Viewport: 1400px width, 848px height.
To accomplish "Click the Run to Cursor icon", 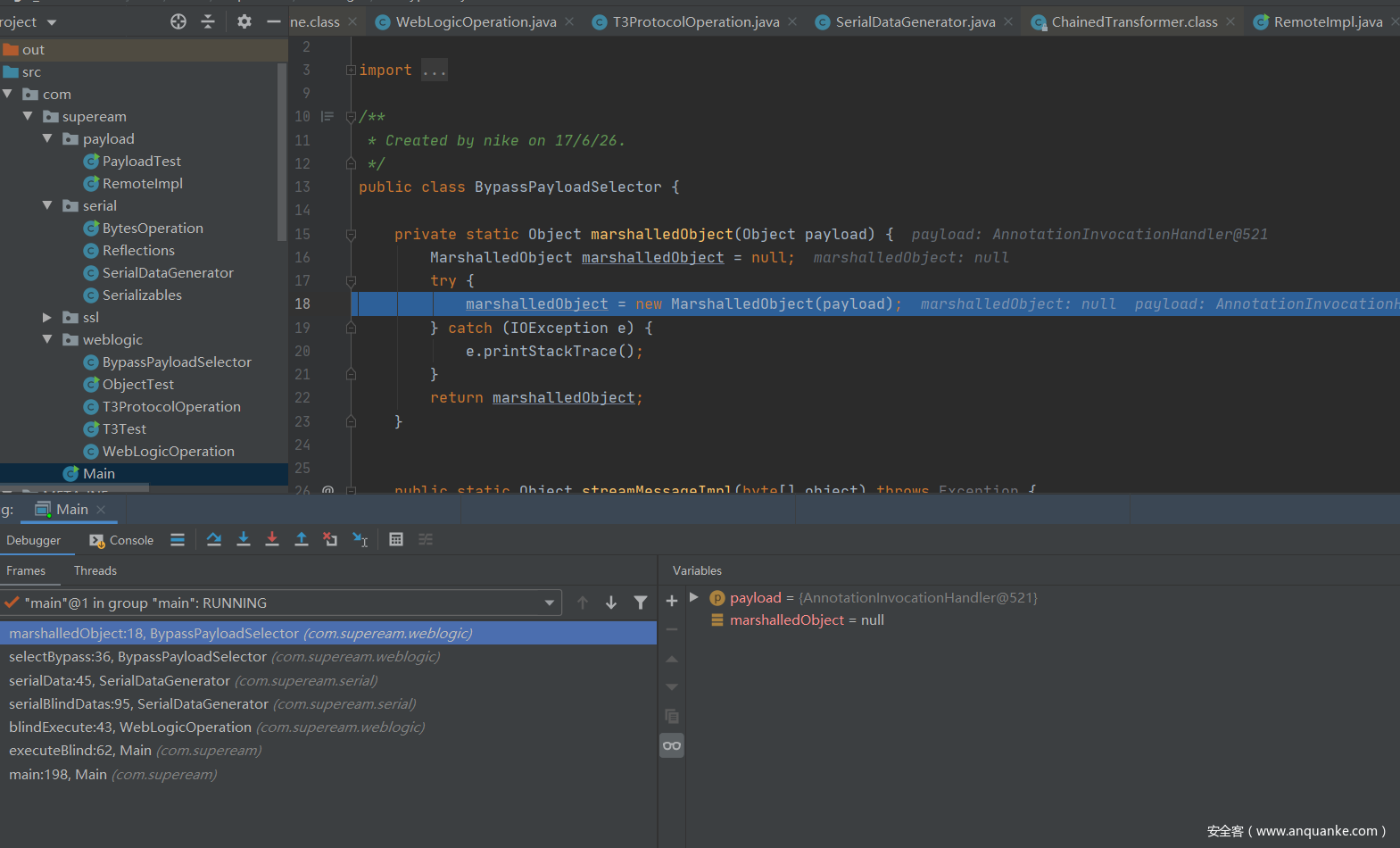I will [x=360, y=539].
